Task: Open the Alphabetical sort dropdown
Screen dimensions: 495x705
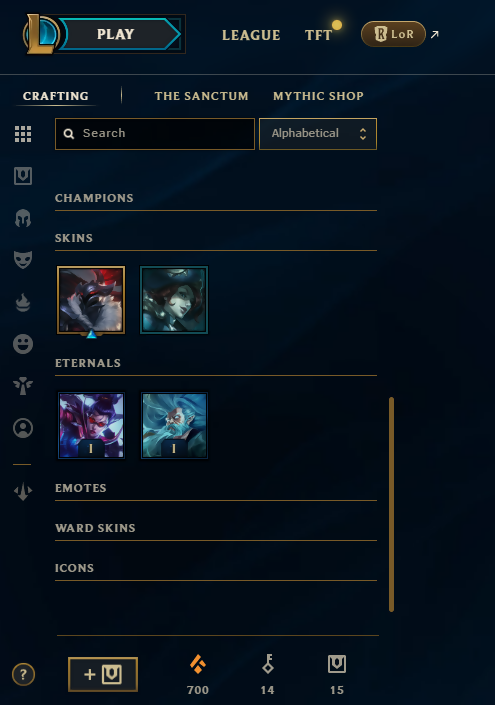Action: click(x=318, y=134)
